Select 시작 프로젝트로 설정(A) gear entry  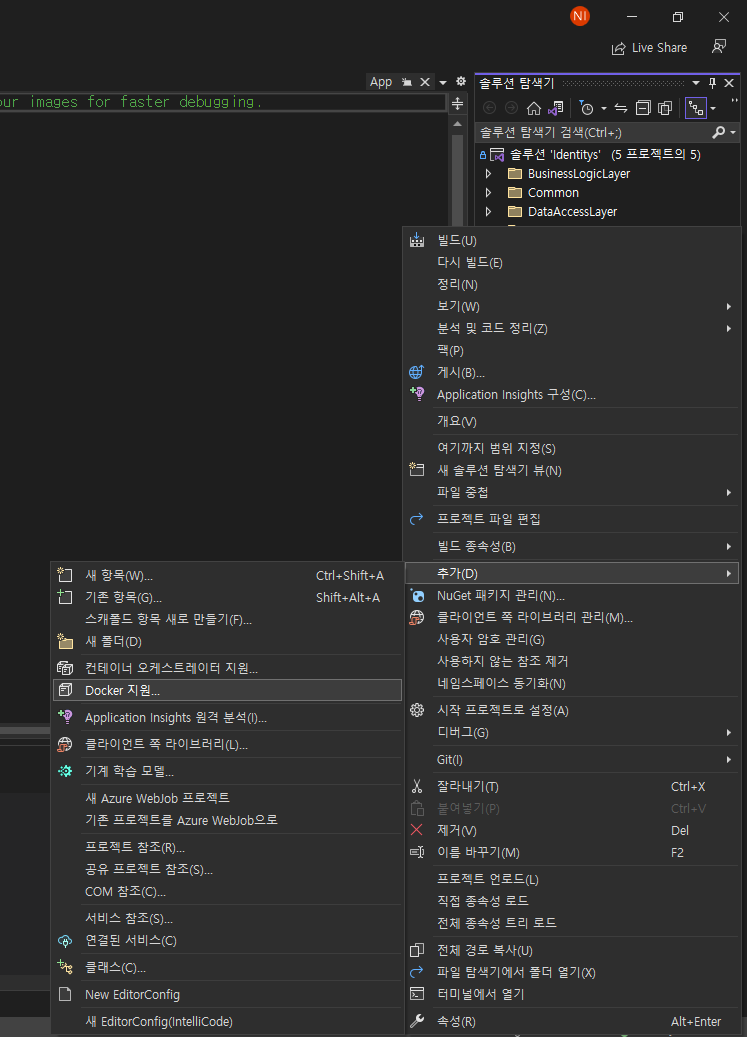[x=572, y=710]
